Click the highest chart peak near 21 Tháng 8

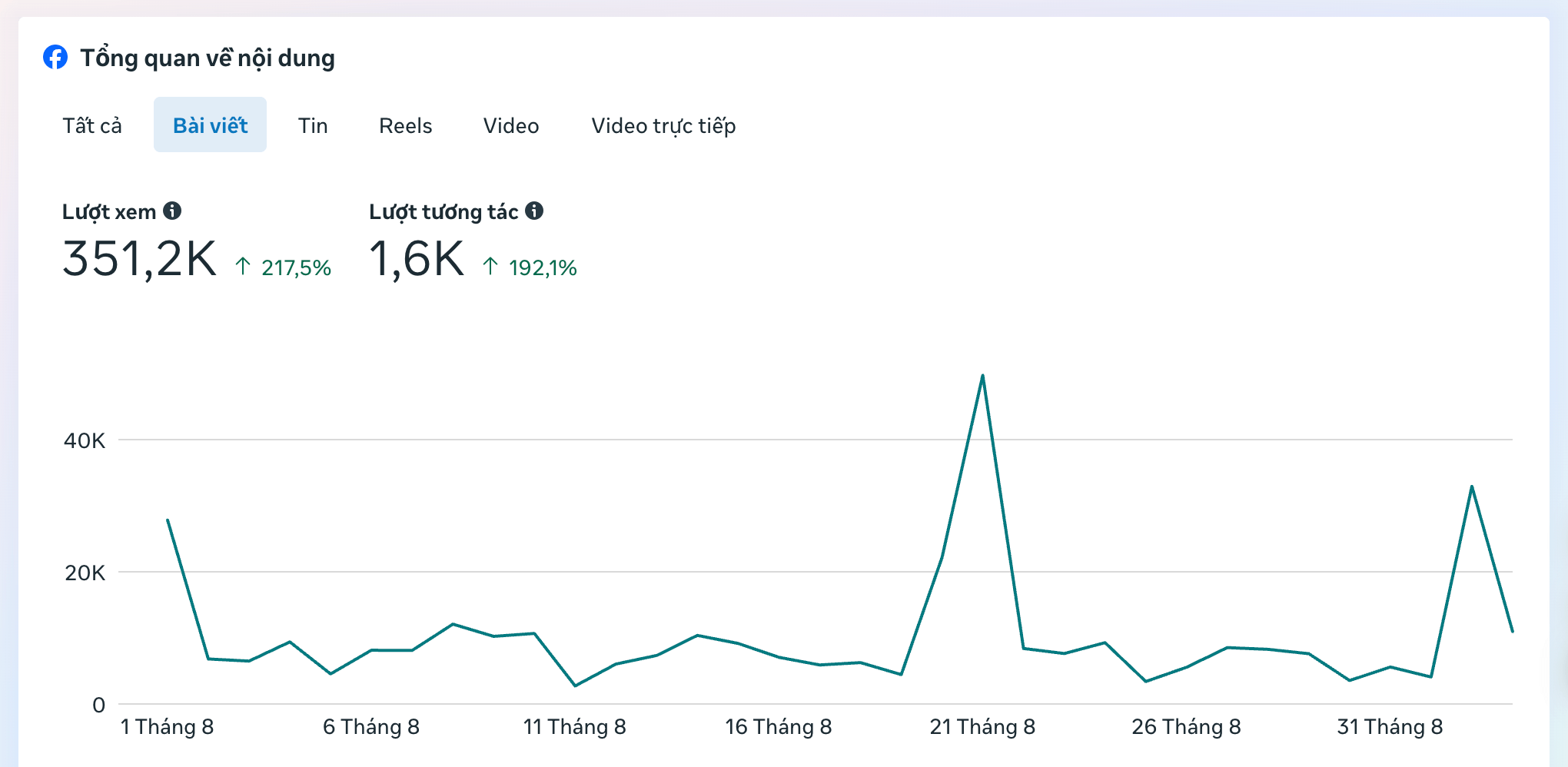tap(982, 376)
